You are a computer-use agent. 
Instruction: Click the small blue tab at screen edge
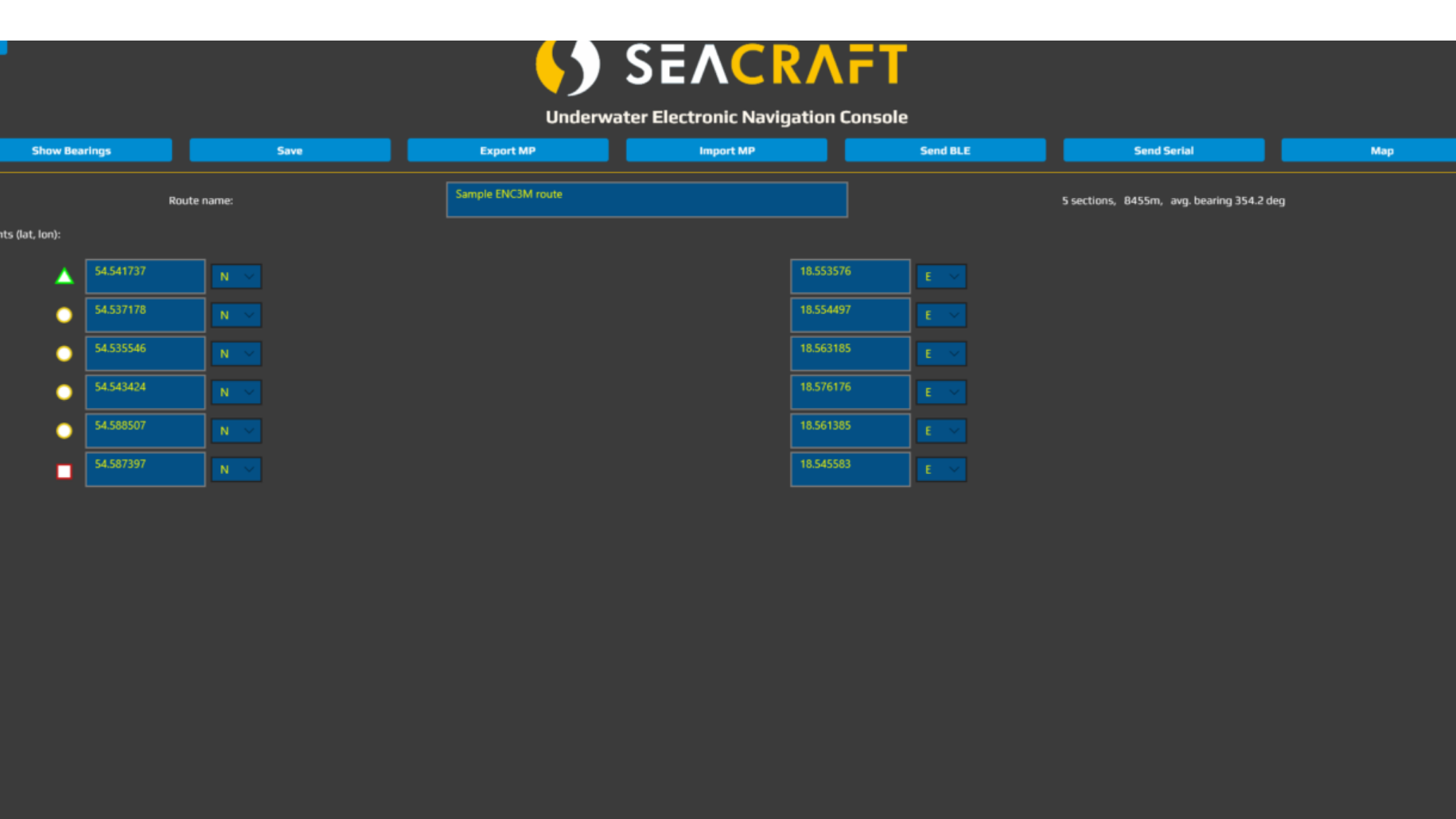(3, 48)
